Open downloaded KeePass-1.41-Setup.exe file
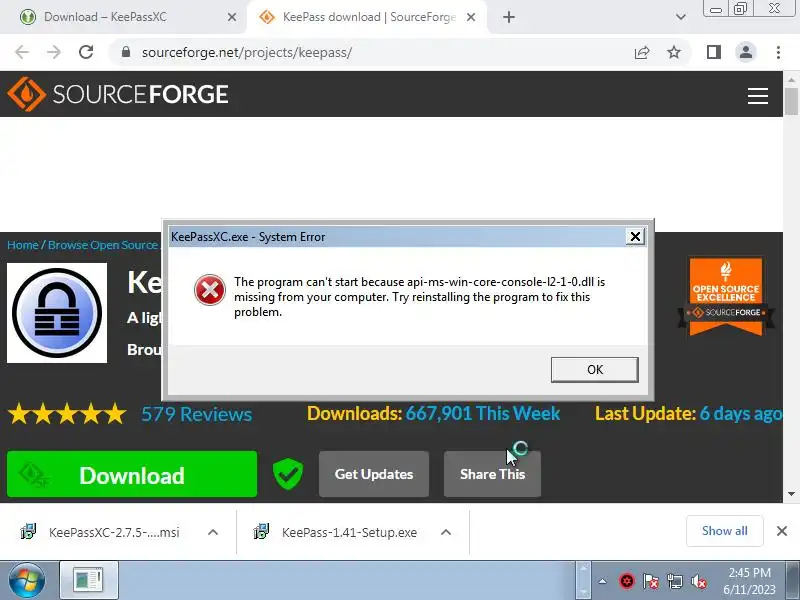The image size is (800, 600). coord(336,532)
